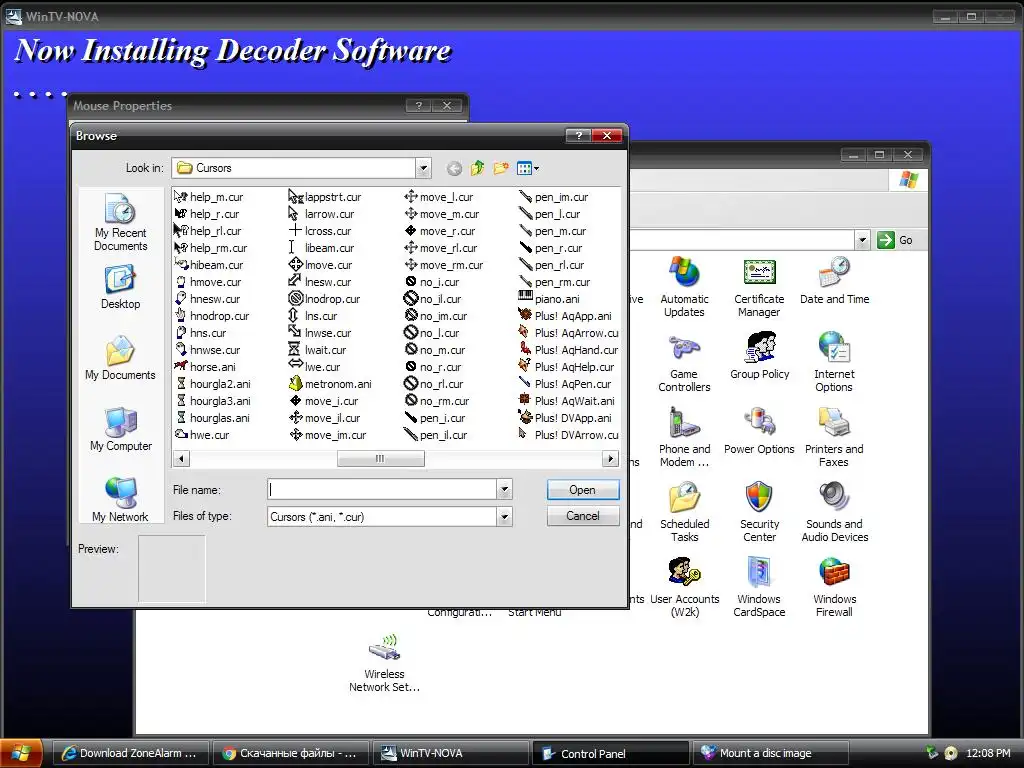Click the file list right scroll arrow
The height and width of the screenshot is (768, 1024).
(610, 458)
